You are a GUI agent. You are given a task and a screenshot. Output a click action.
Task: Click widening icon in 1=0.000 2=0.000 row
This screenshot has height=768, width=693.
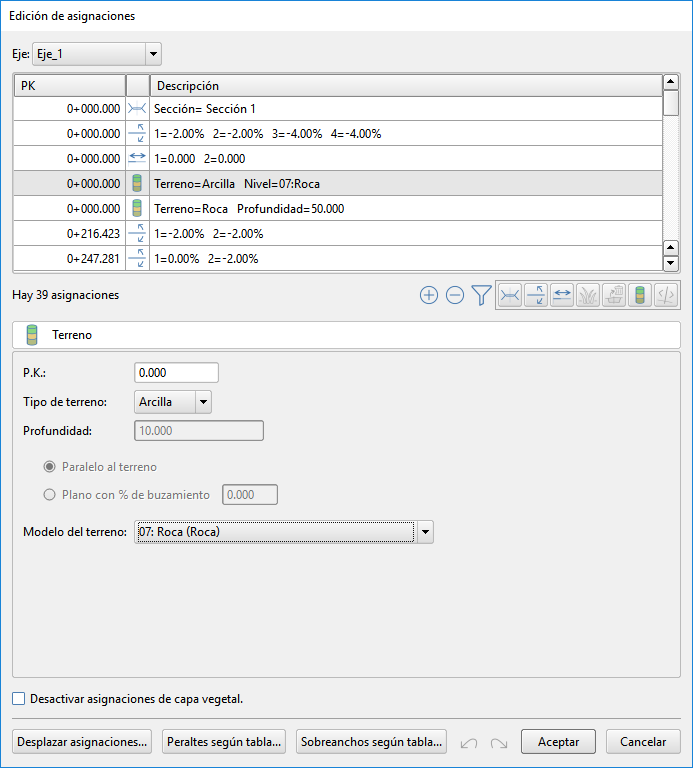pos(137,158)
